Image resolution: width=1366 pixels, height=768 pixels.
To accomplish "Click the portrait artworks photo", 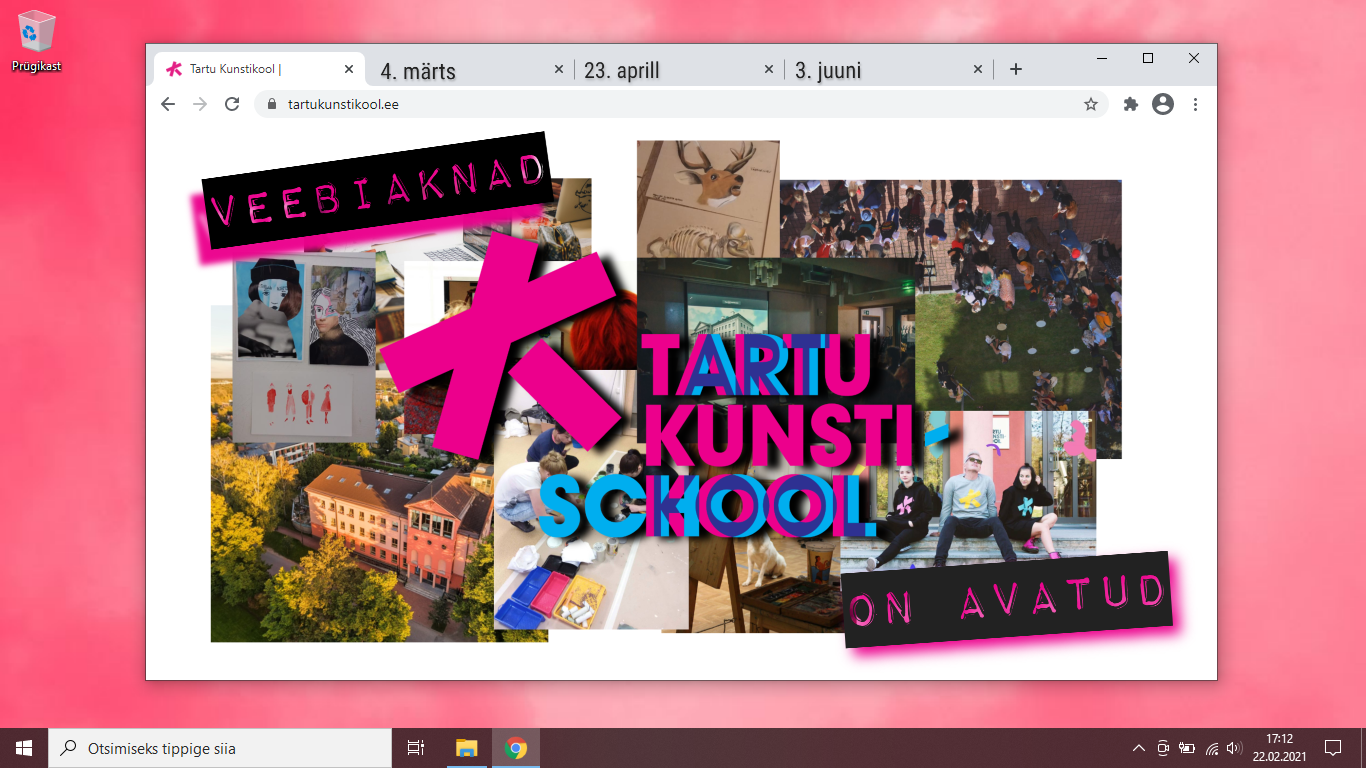I will pos(305,345).
